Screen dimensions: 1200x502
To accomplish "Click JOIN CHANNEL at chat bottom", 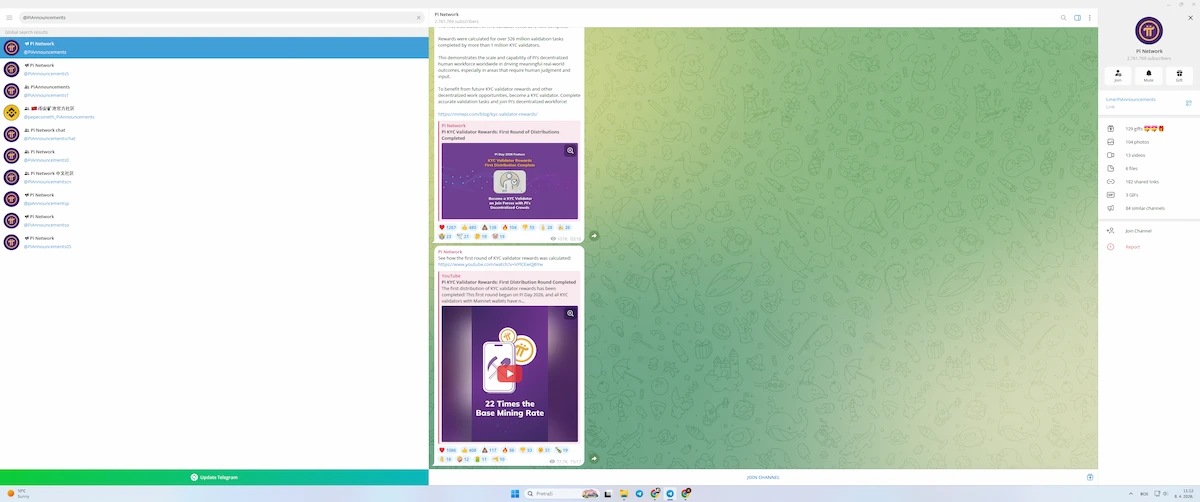I will 763,477.
